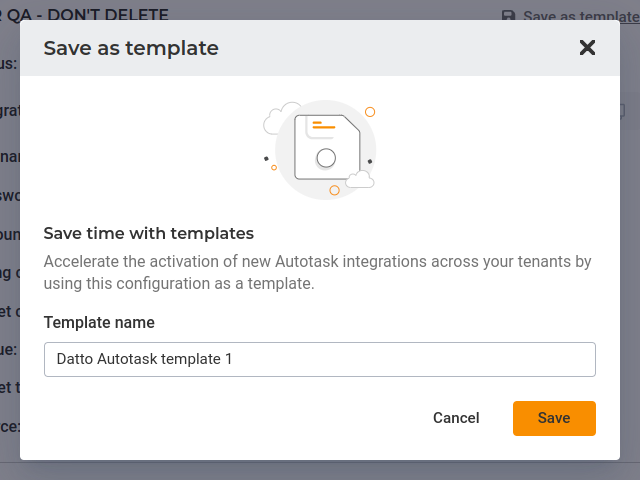Click the Autotask integrations description text

point(318,272)
